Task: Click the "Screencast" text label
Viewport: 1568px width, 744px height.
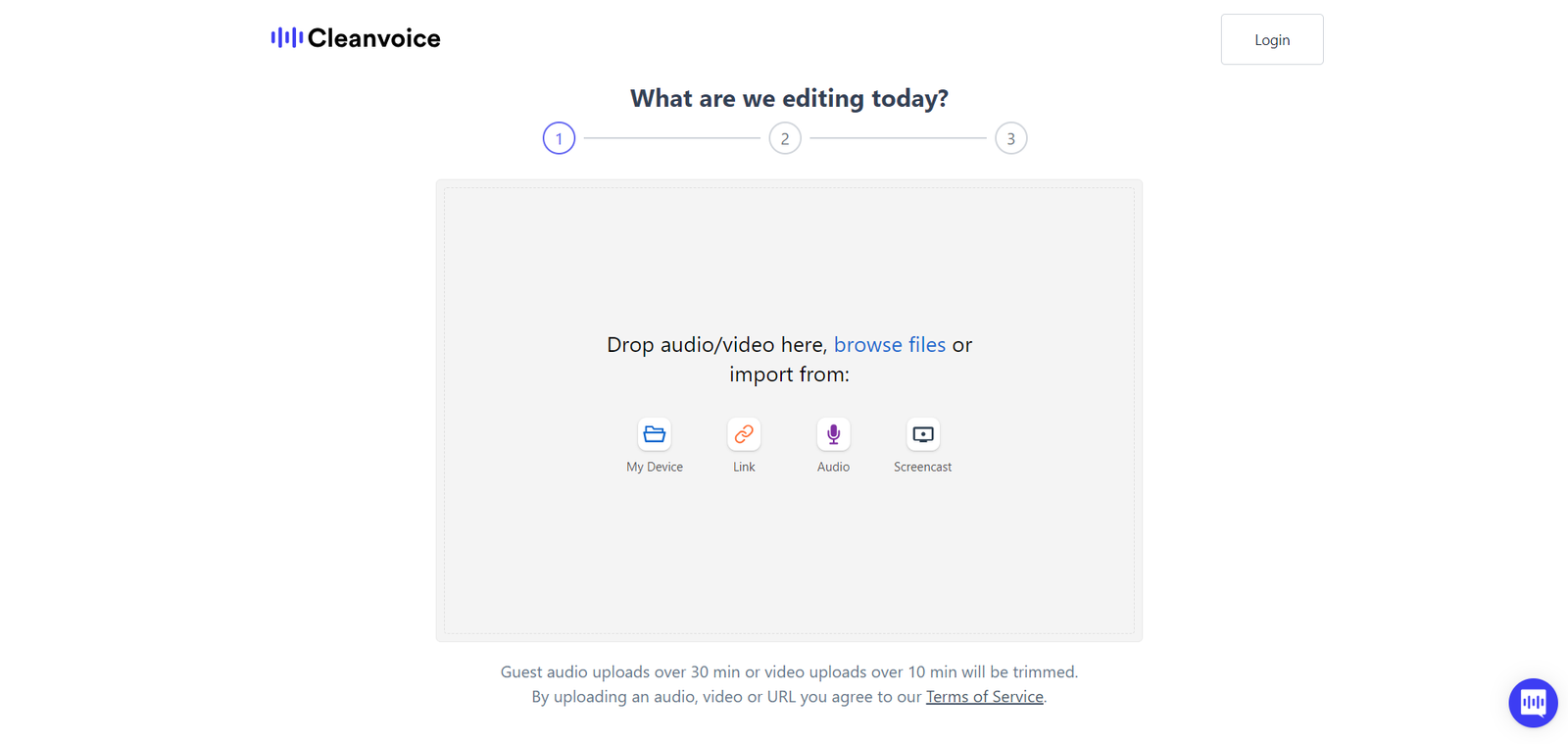Action: tap(922, 467)
